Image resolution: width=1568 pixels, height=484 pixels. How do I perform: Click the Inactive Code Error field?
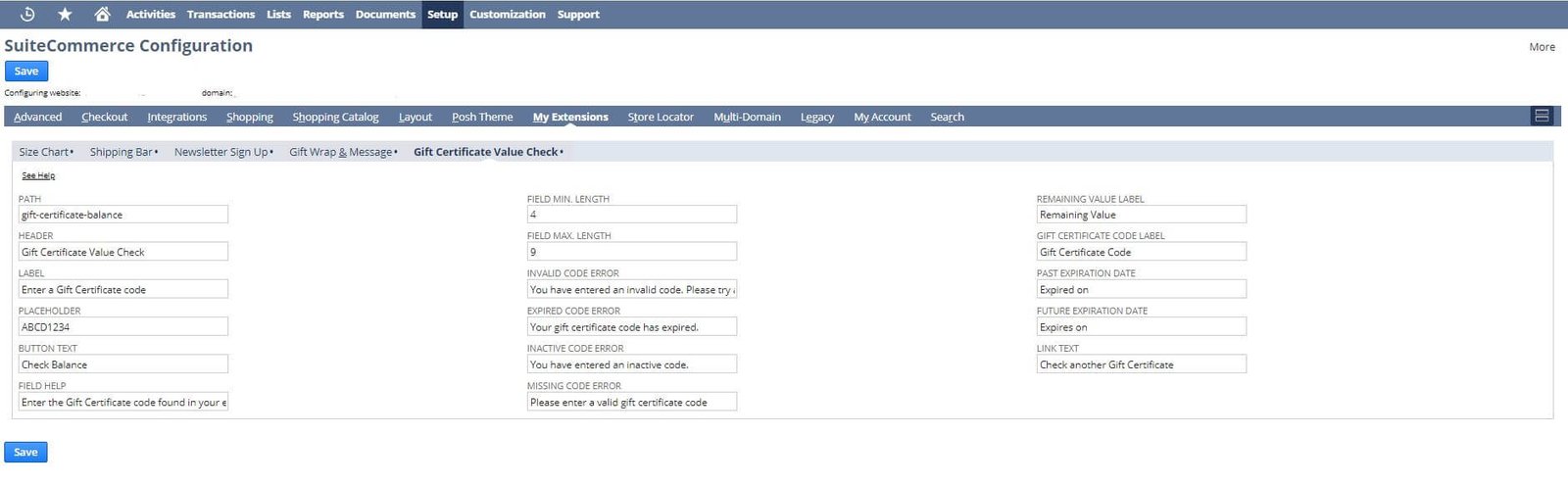click(632, 364)
